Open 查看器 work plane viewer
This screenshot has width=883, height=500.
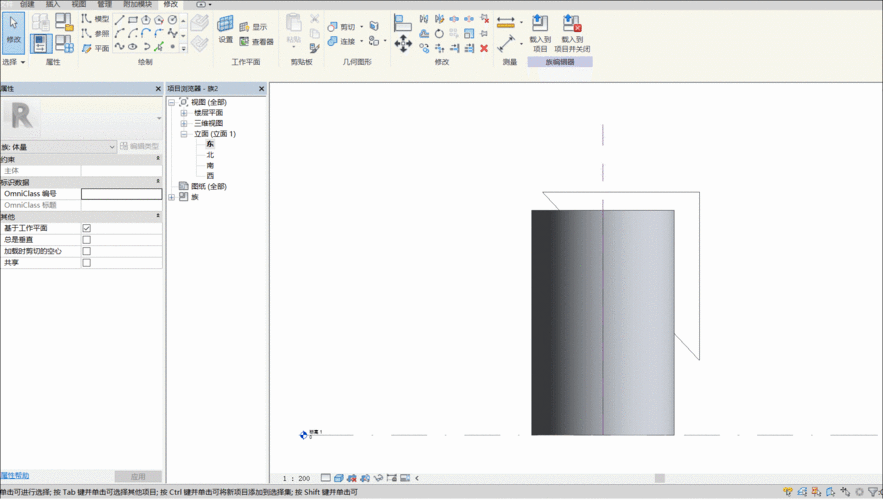coord(257,42)
